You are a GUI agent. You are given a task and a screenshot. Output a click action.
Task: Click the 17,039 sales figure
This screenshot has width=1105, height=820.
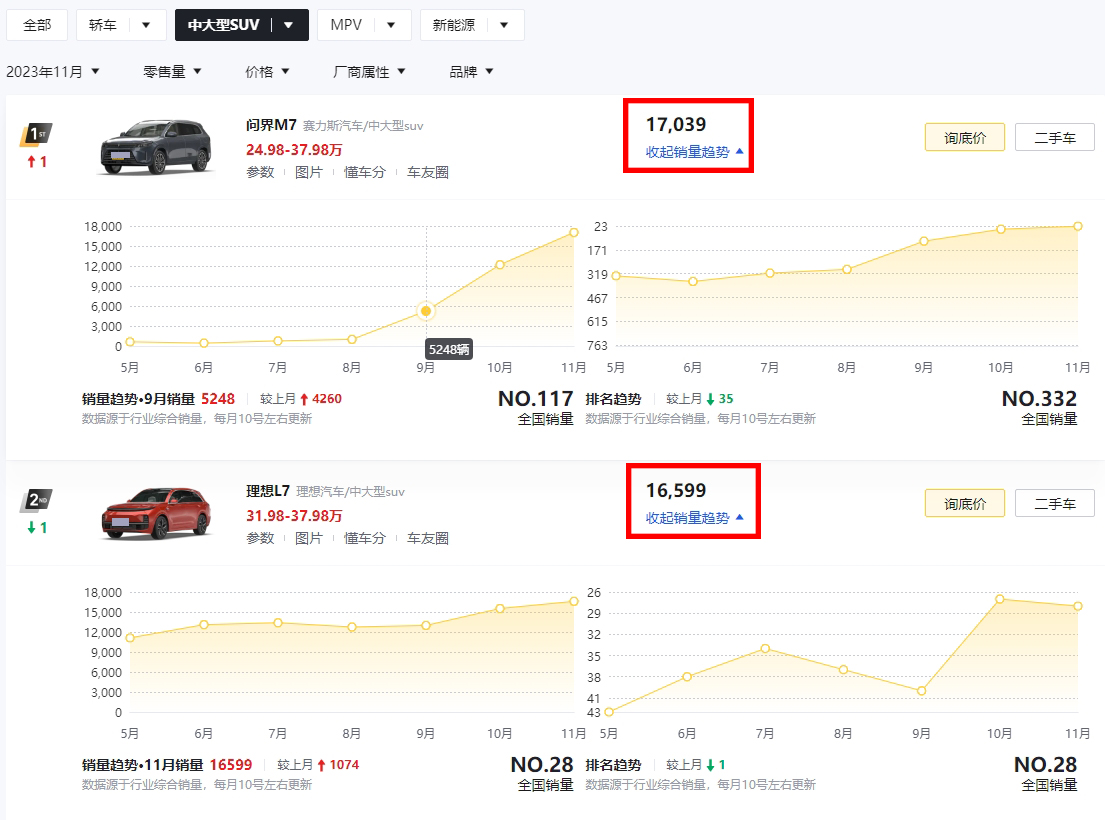click(x=676, y=125)
